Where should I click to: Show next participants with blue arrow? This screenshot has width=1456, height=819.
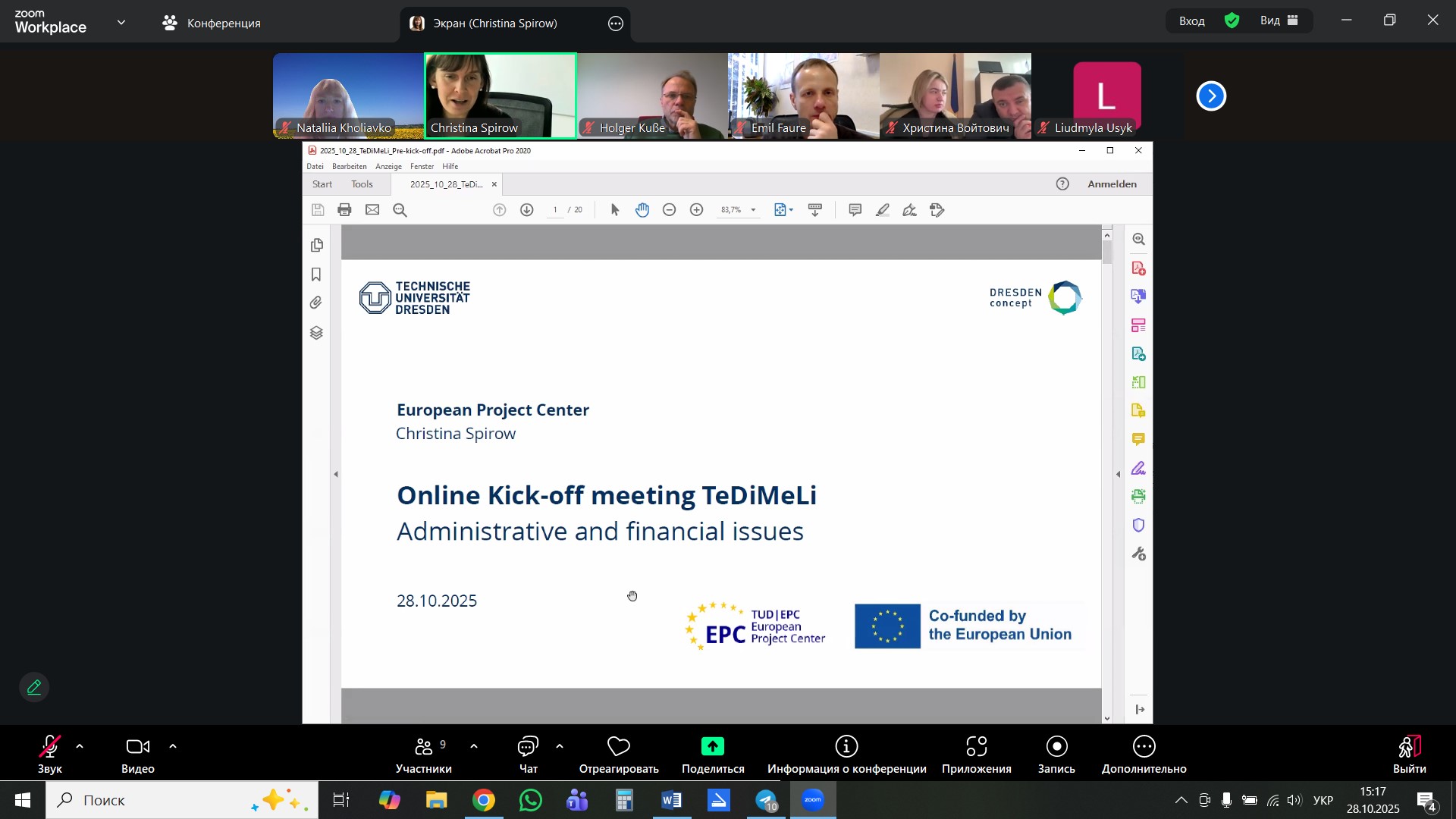click(1211, 96)
